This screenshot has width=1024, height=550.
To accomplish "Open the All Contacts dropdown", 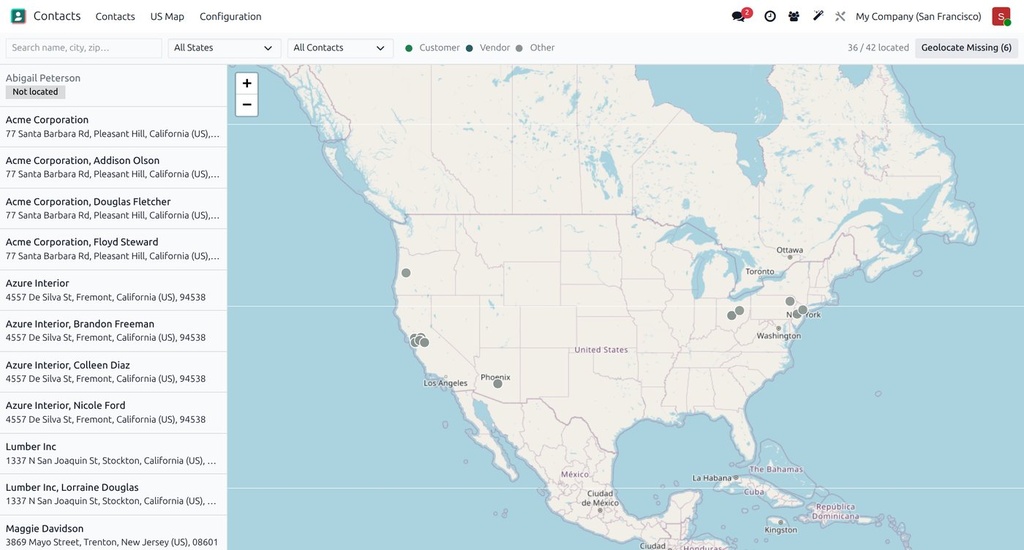I will coord(340,48).
